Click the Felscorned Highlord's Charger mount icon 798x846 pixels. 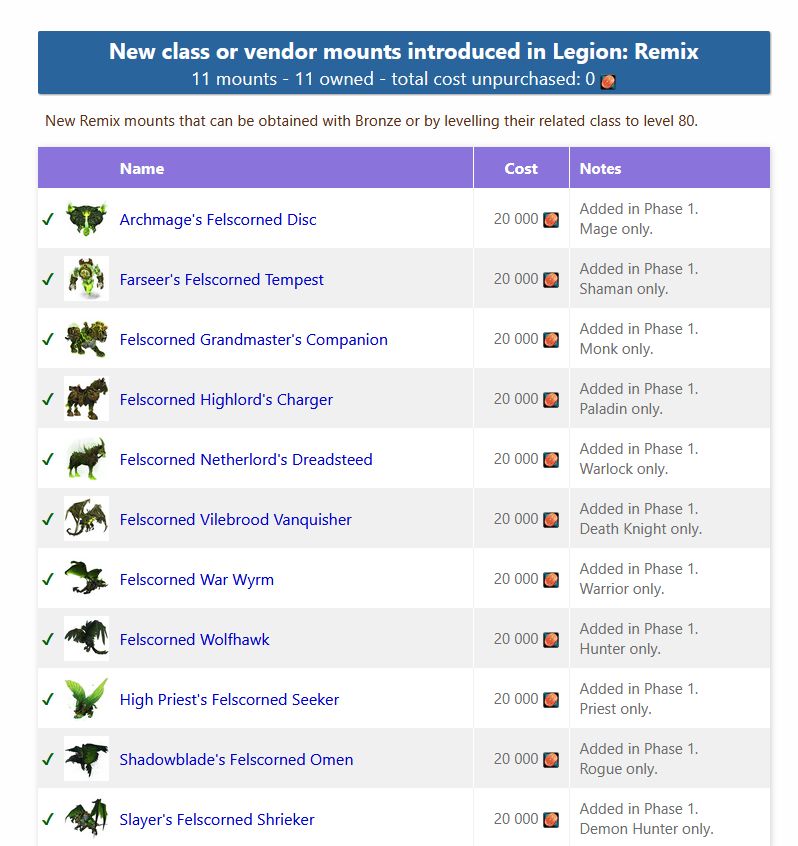coord(86,398)
